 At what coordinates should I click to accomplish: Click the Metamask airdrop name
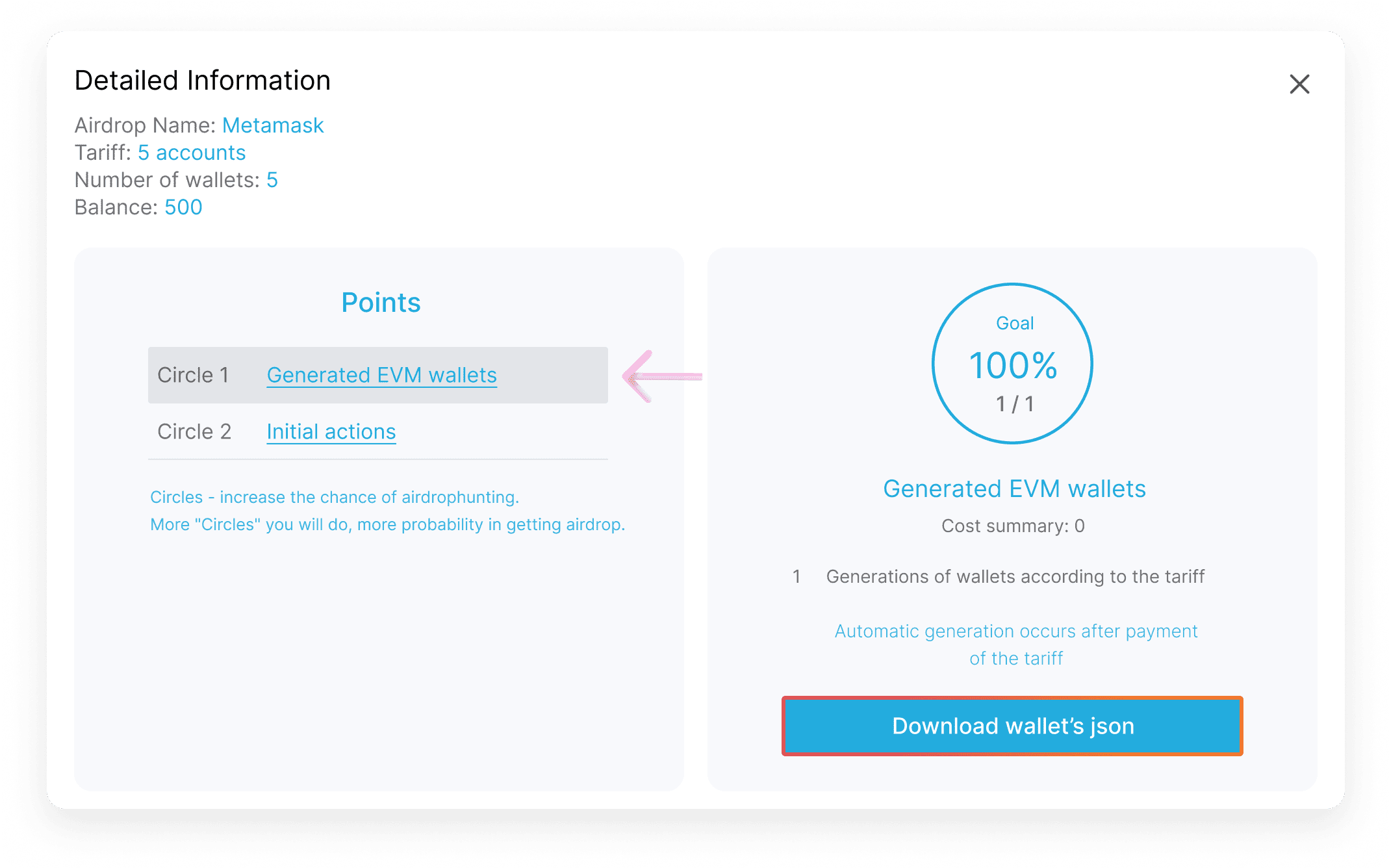click(273, 125)
